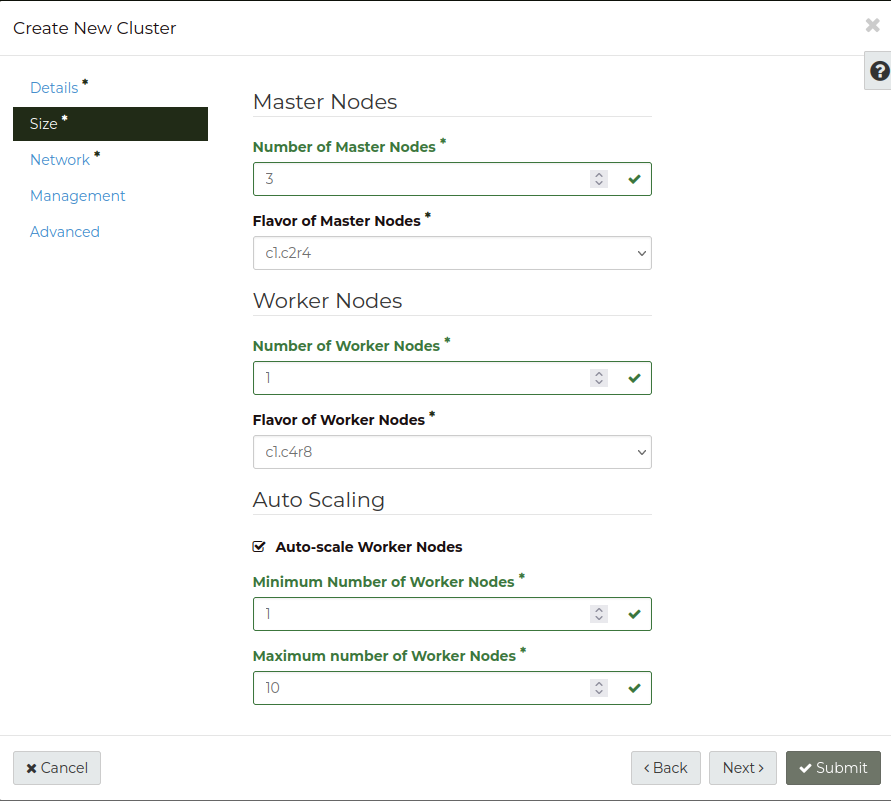Click the Next button
This screenshot has height=801, width=891.
(742, 767)
